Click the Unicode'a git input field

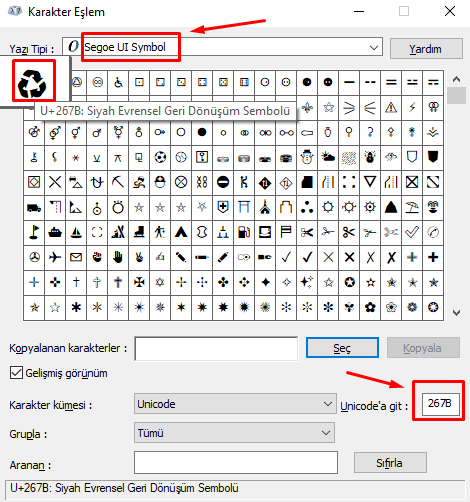pos(441,404)
